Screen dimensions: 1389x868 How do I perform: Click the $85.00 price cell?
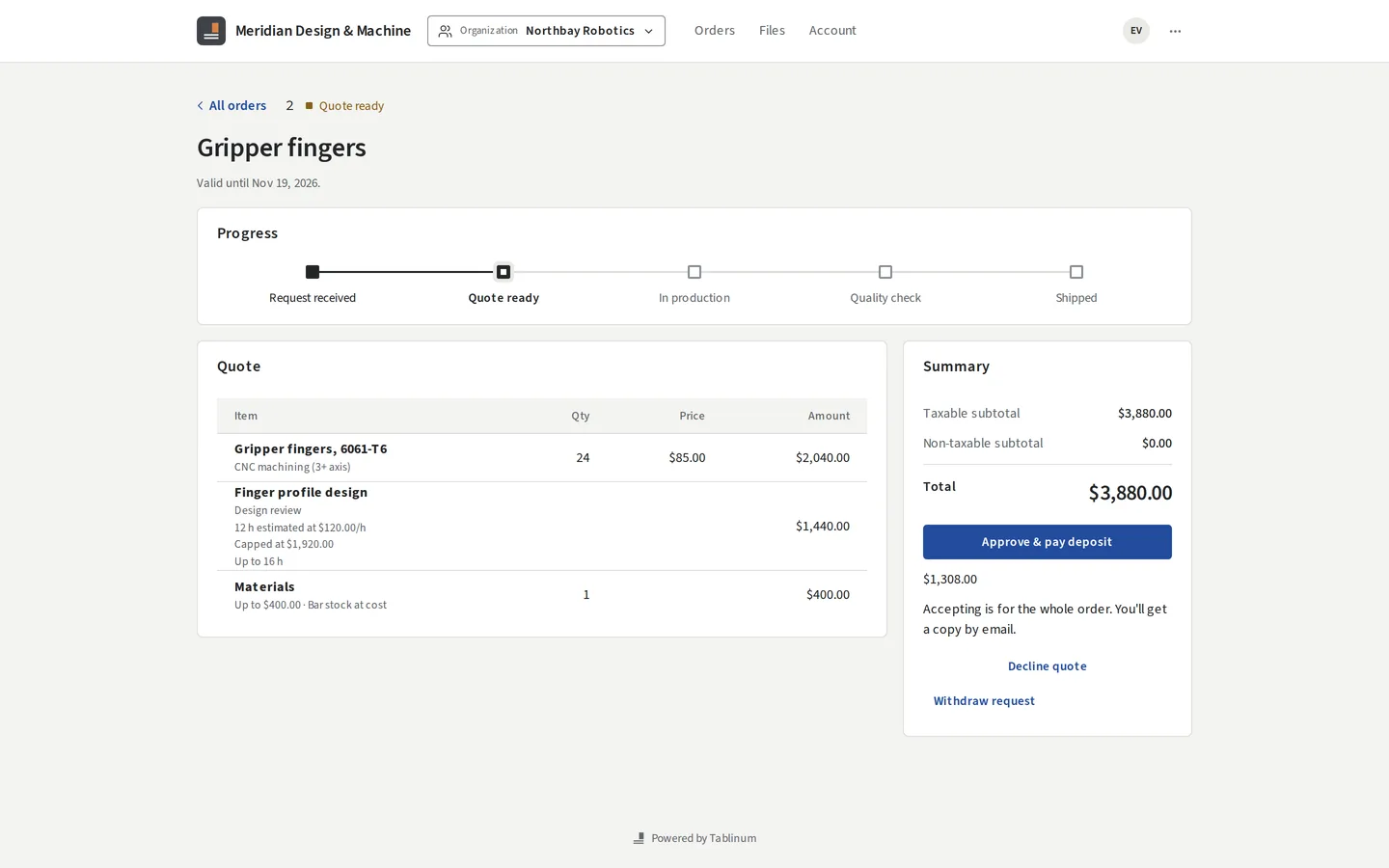[x=687, y=458]
